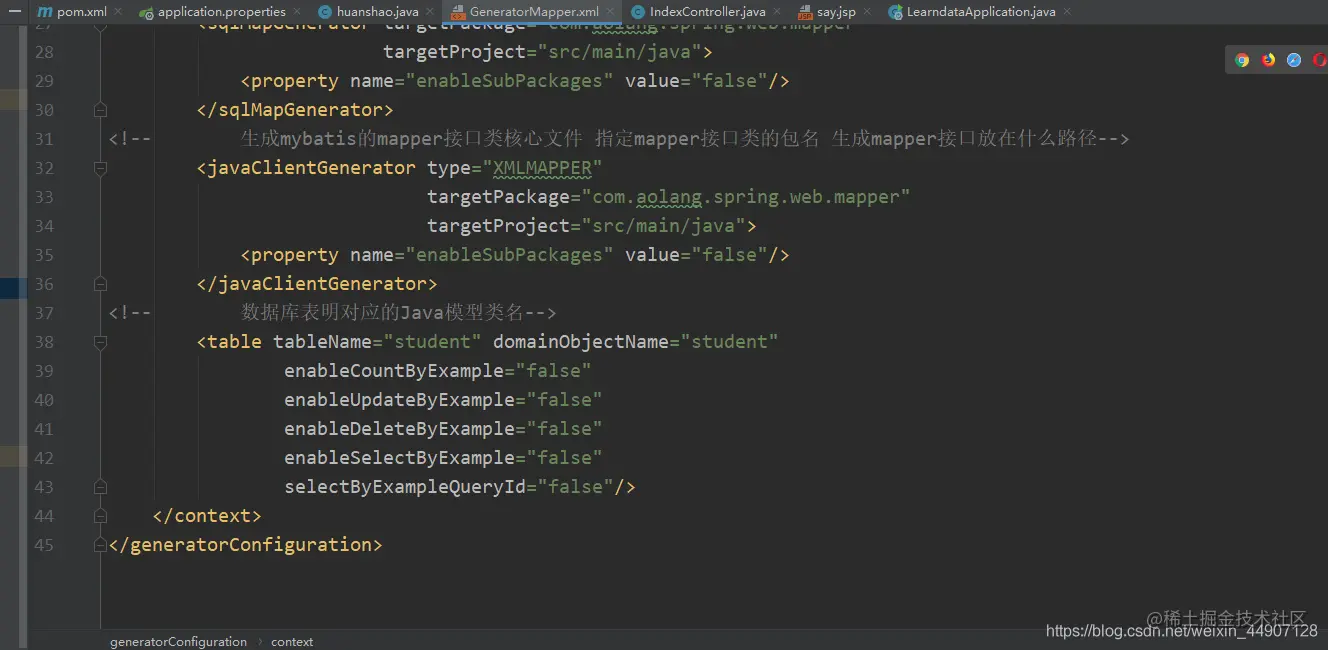Screen dimensions: 1328x650
Task: Close the GeneratorMapper.xml tab
Action: pos(611,12)
